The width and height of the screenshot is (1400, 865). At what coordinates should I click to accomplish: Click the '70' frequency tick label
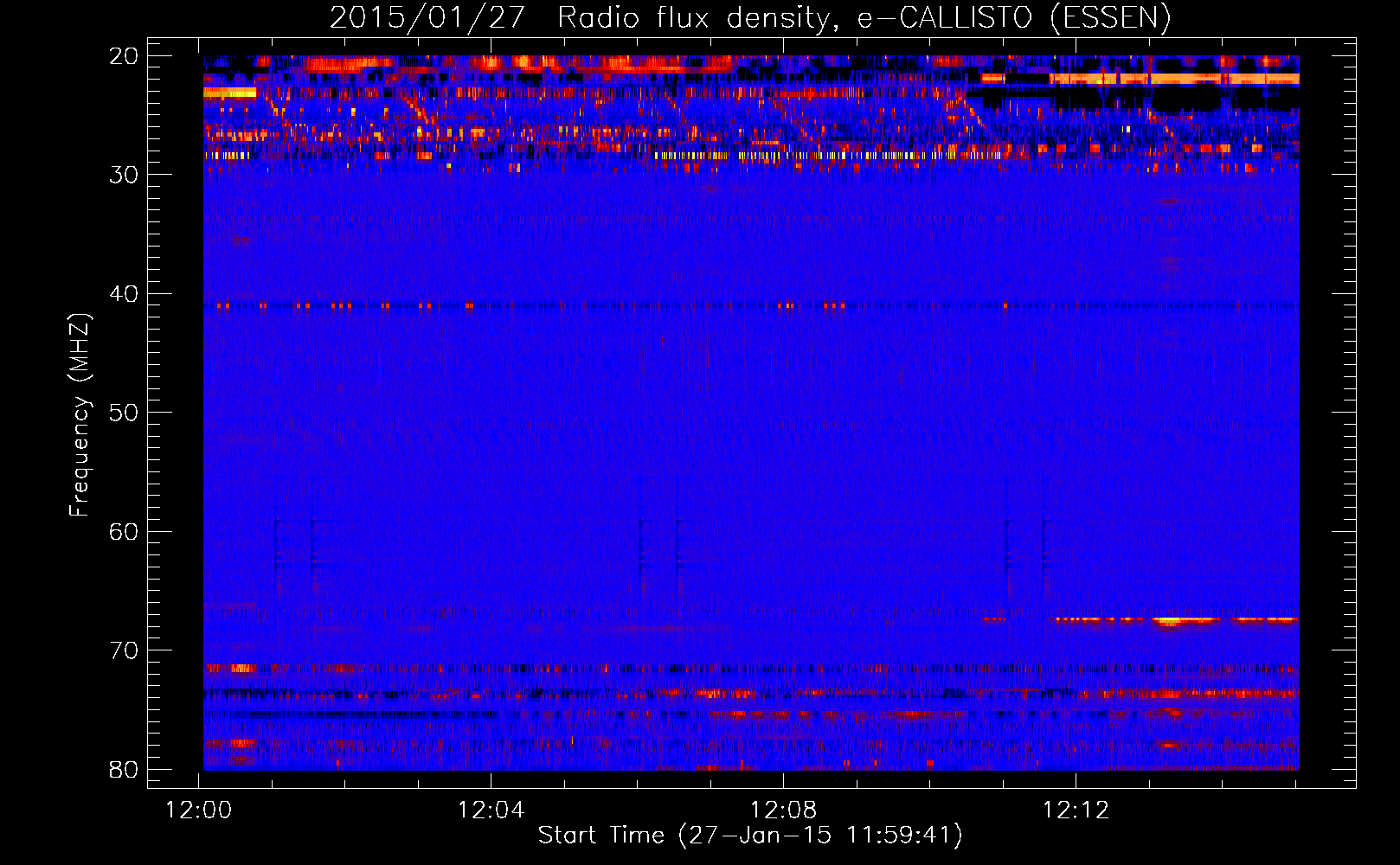[x=124, y=650]
